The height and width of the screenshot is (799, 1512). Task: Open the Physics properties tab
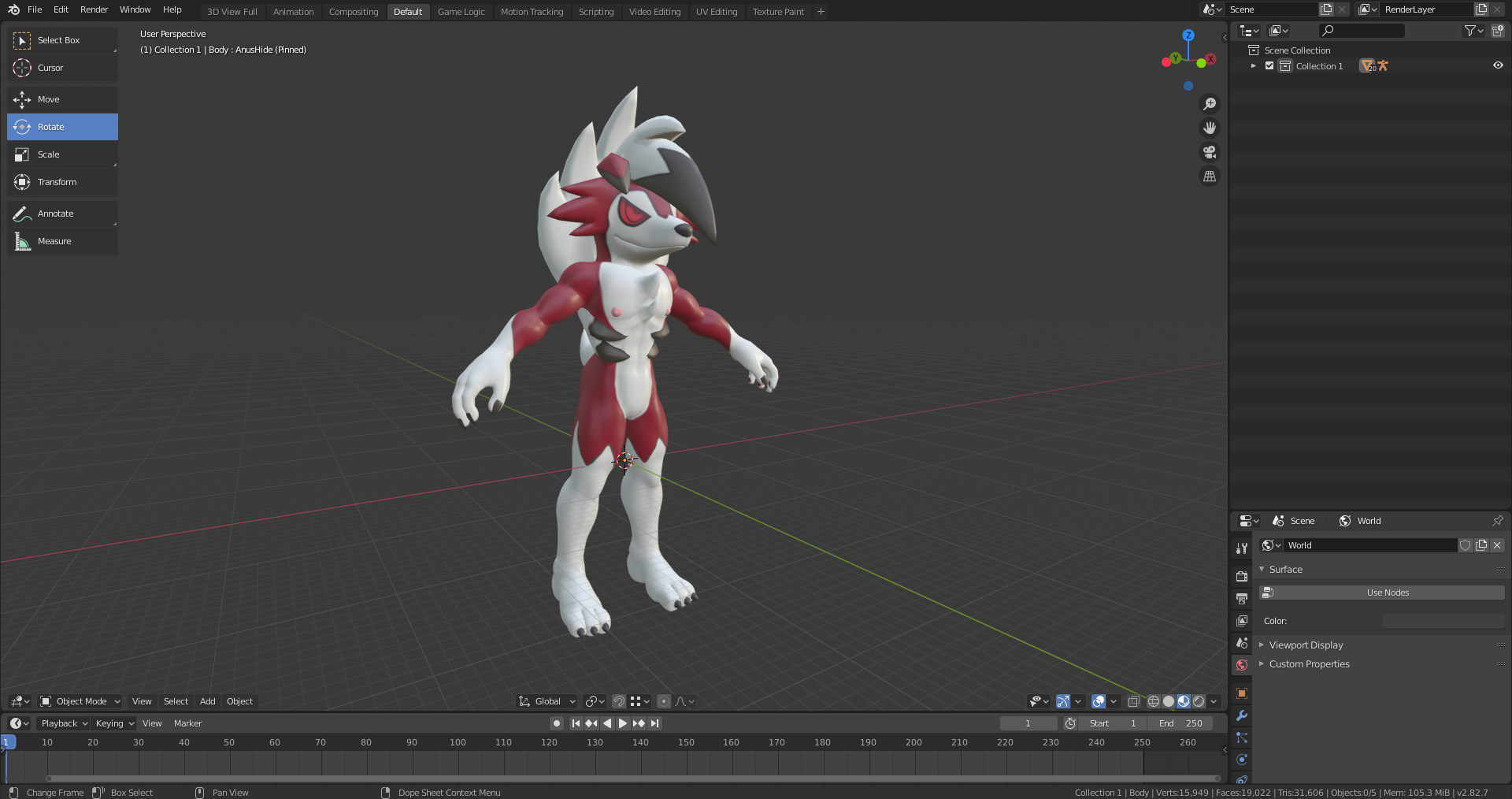(x=1242, y=760)
